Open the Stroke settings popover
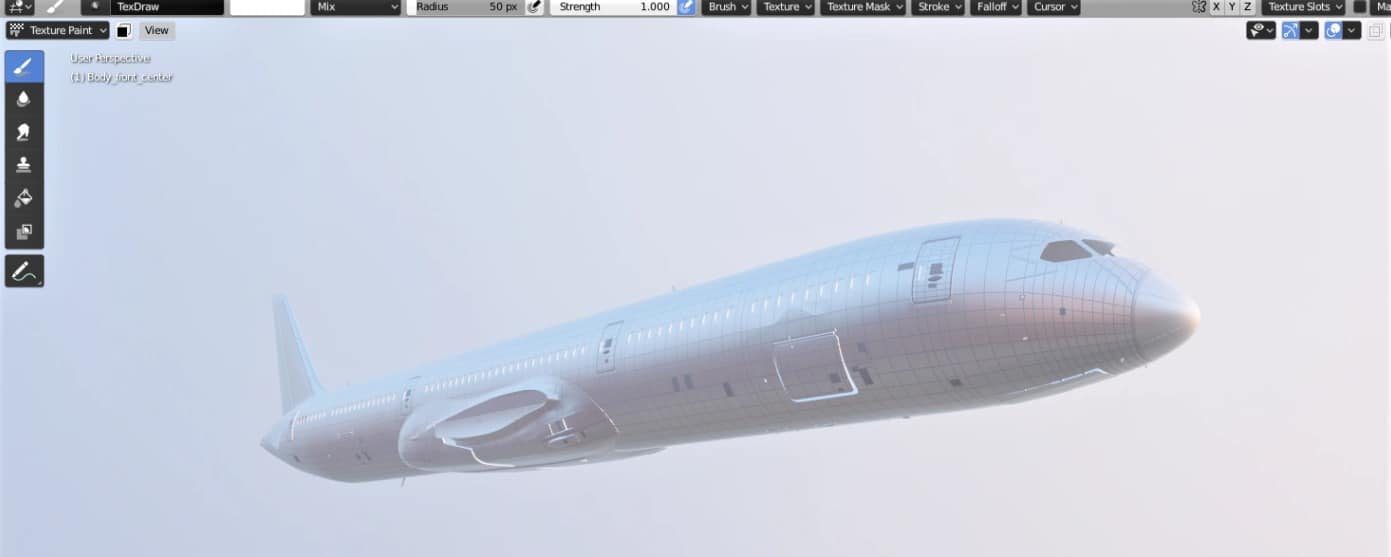 pyautogui.click(x=938, y=7)
